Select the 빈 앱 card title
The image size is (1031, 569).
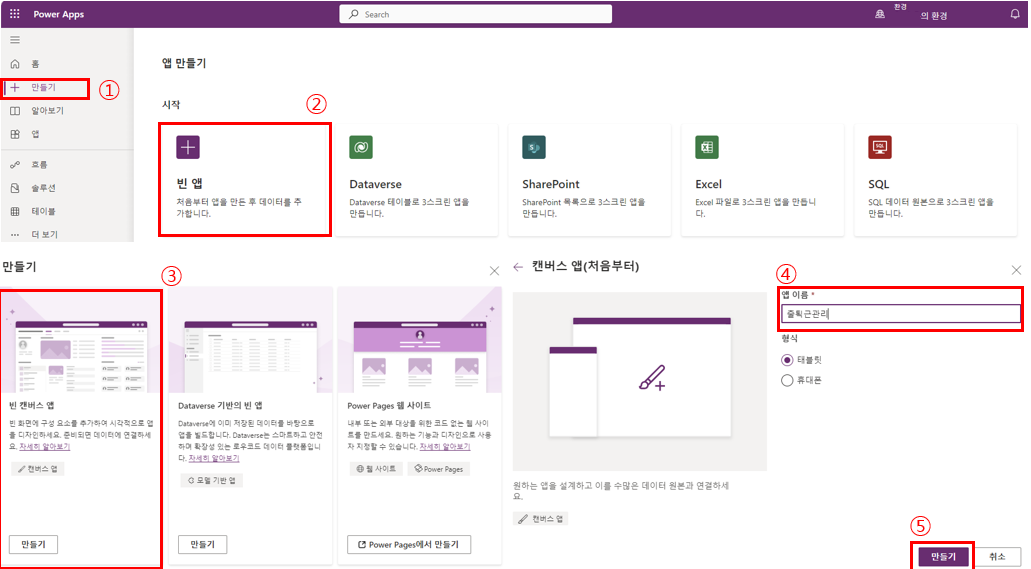pos(189,184)
